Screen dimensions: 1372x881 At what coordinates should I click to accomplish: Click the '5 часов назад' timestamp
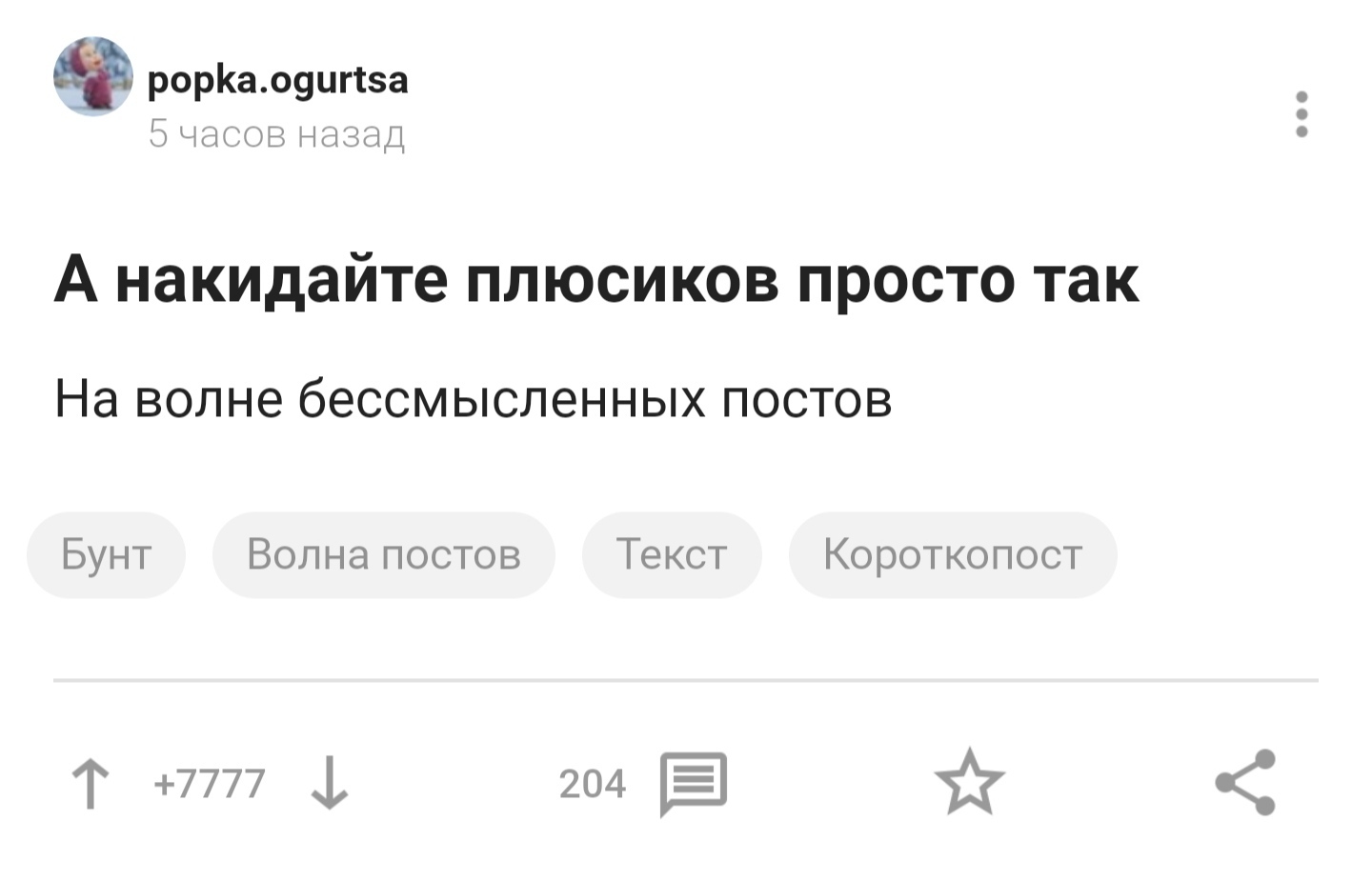tap(276, 134)
